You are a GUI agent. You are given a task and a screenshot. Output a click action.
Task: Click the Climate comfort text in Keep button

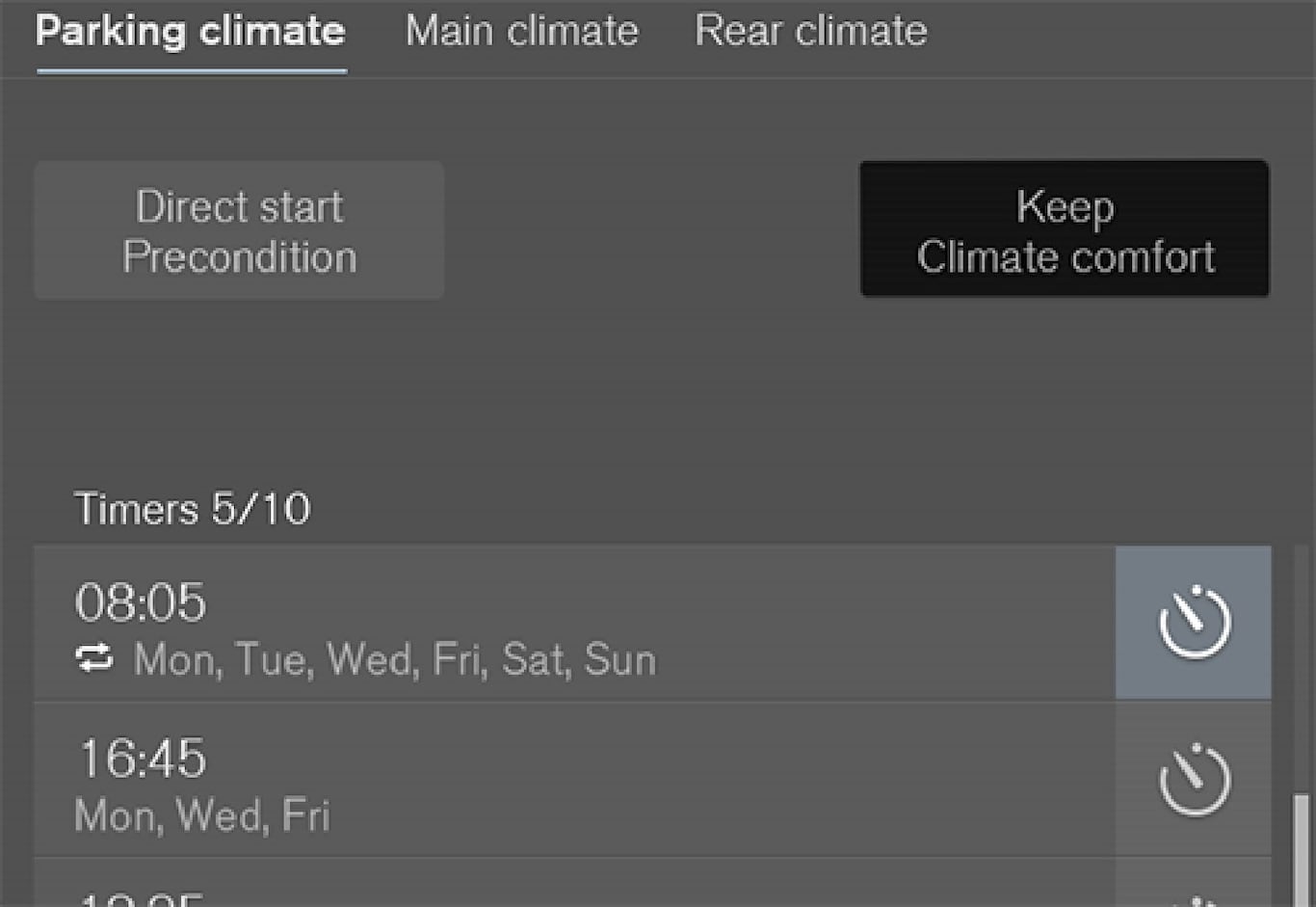click(1065, 257)
